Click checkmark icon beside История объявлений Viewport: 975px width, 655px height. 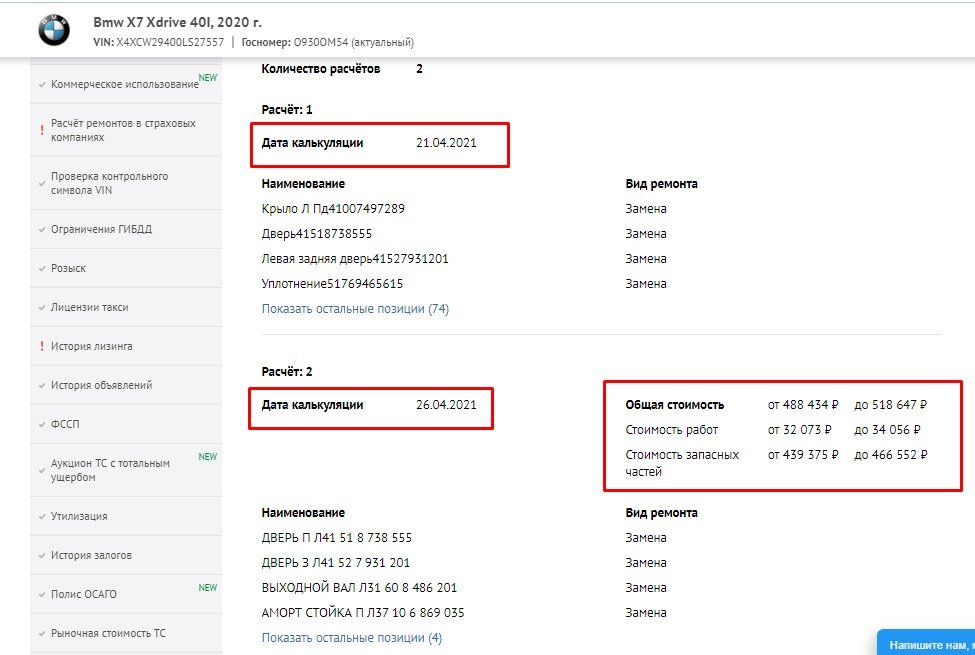(x=42, y=386)
